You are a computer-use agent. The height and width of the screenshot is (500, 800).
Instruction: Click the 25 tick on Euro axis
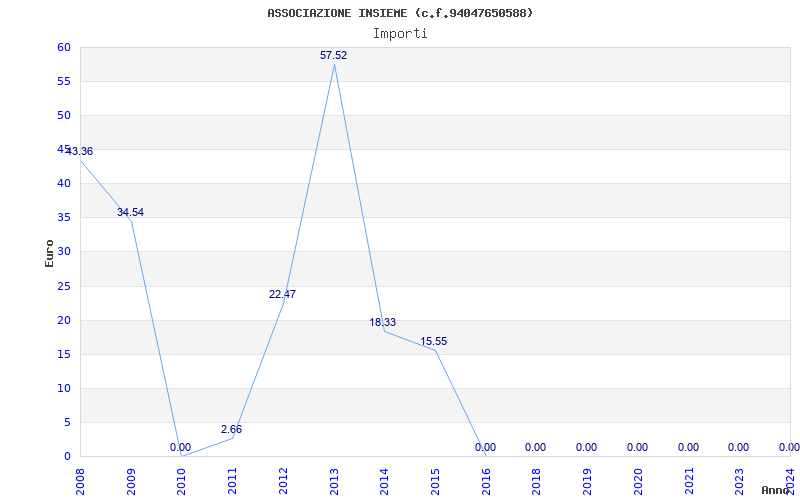64,286
